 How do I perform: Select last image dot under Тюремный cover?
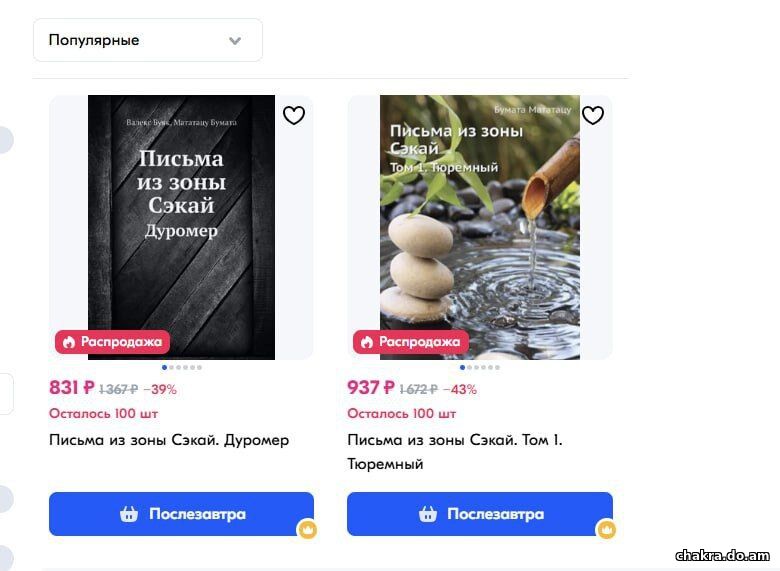(497, 368)
